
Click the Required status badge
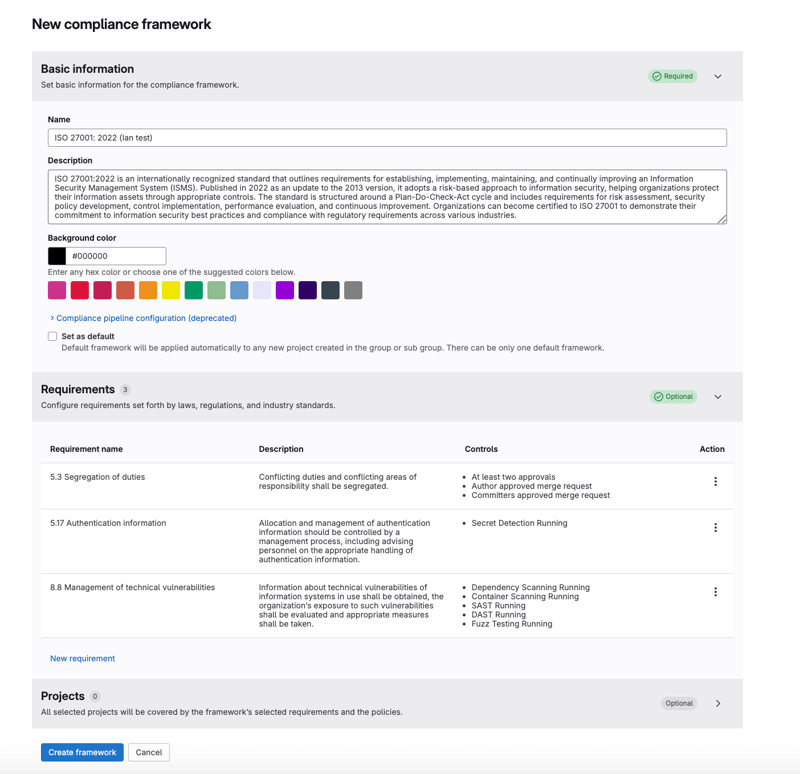672,76
